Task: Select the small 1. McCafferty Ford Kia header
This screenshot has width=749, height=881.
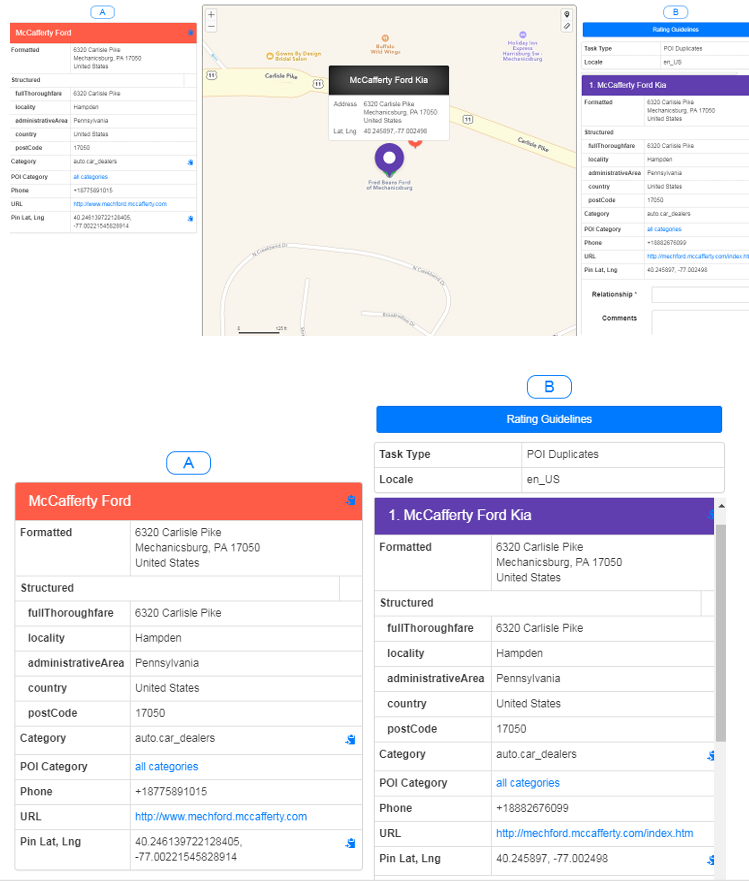Action: [x=665, y=85]
